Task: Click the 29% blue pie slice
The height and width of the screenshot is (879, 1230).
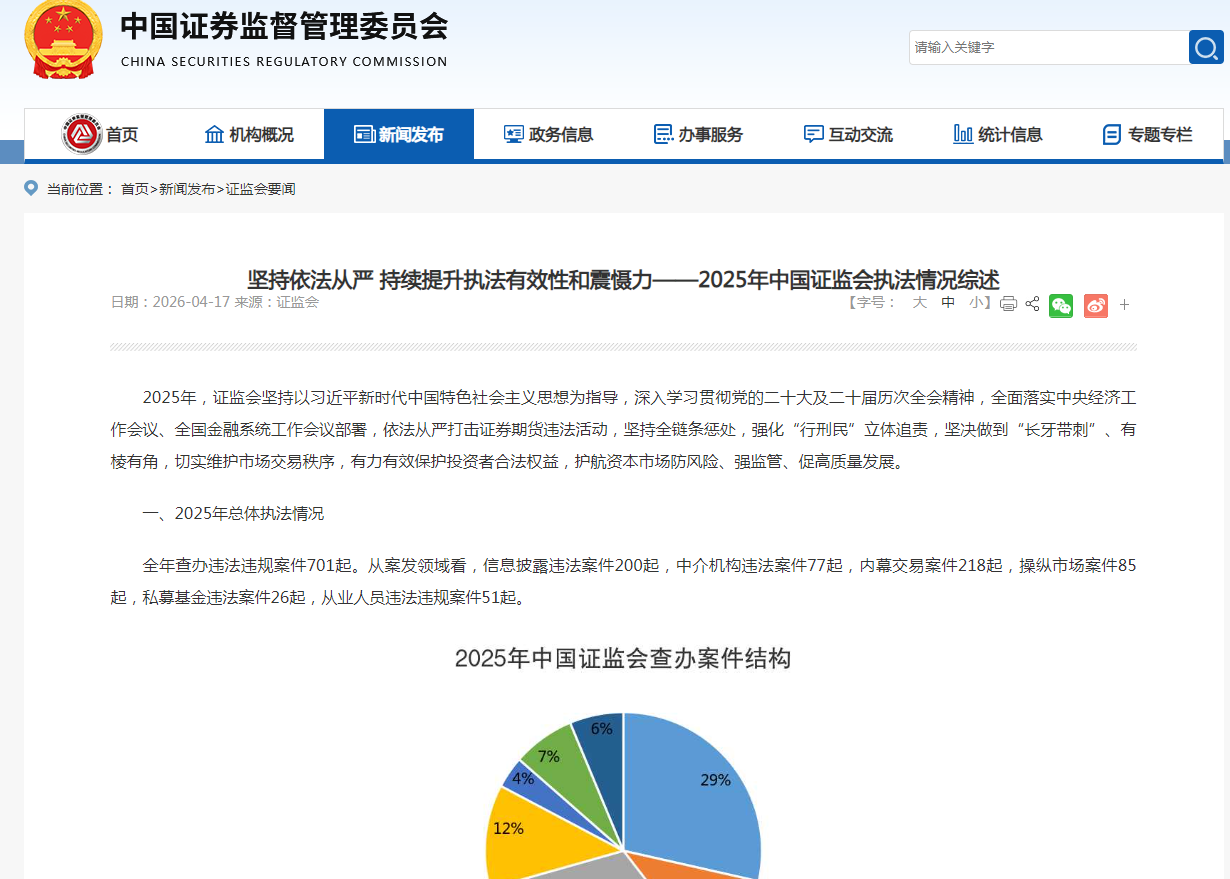Action: [x=700, y=790]
